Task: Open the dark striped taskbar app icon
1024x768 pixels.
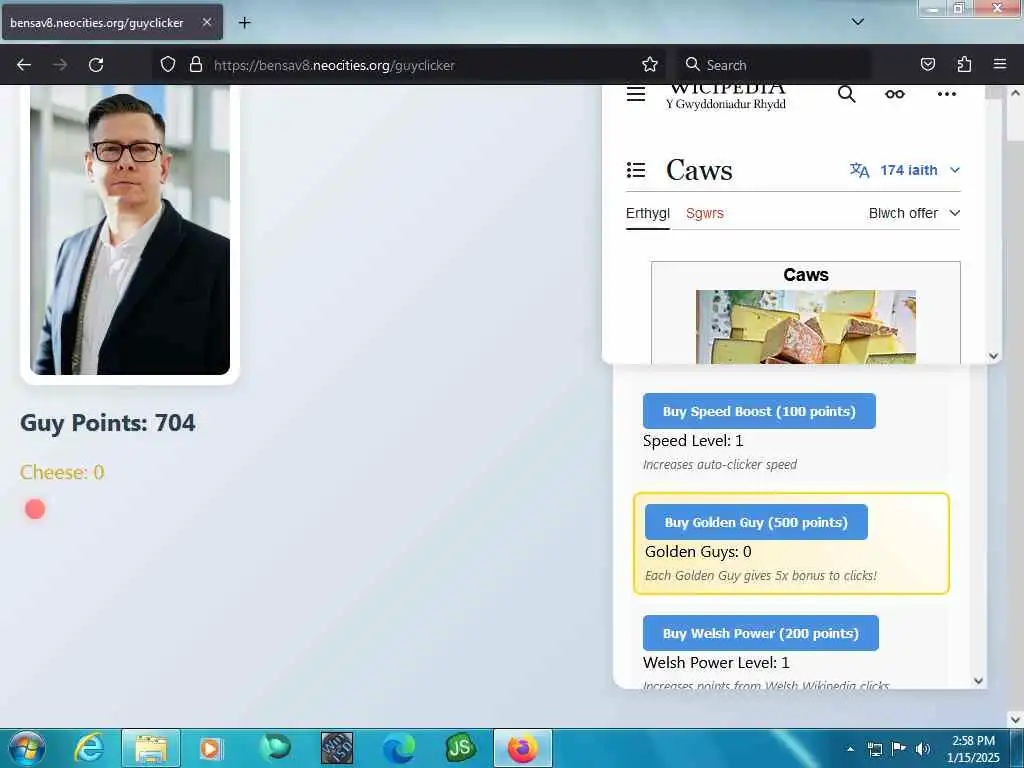Action: click(x=337, y=748)
